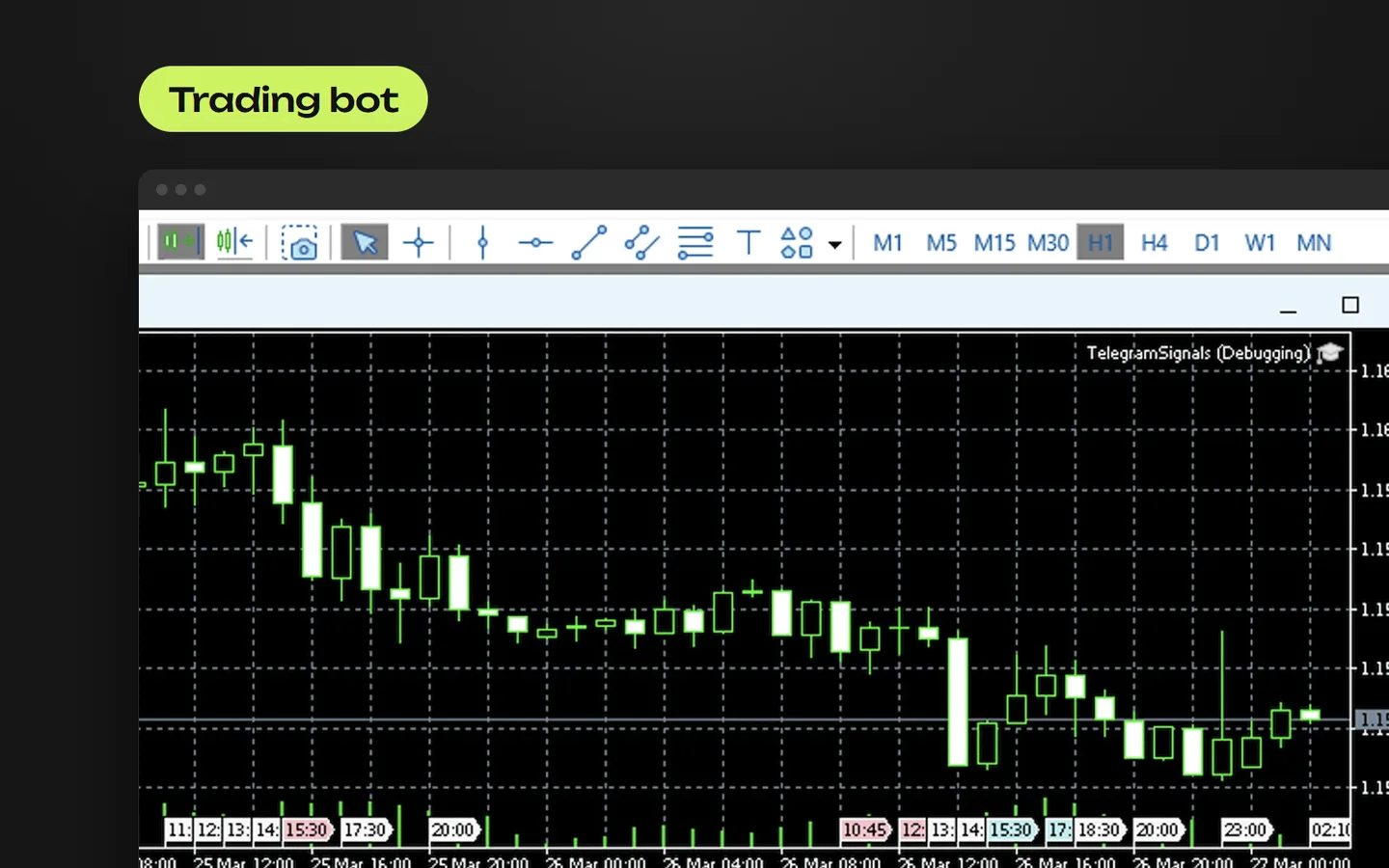
Task: Pick the trendline drawing tool
Action: [589, 242]
